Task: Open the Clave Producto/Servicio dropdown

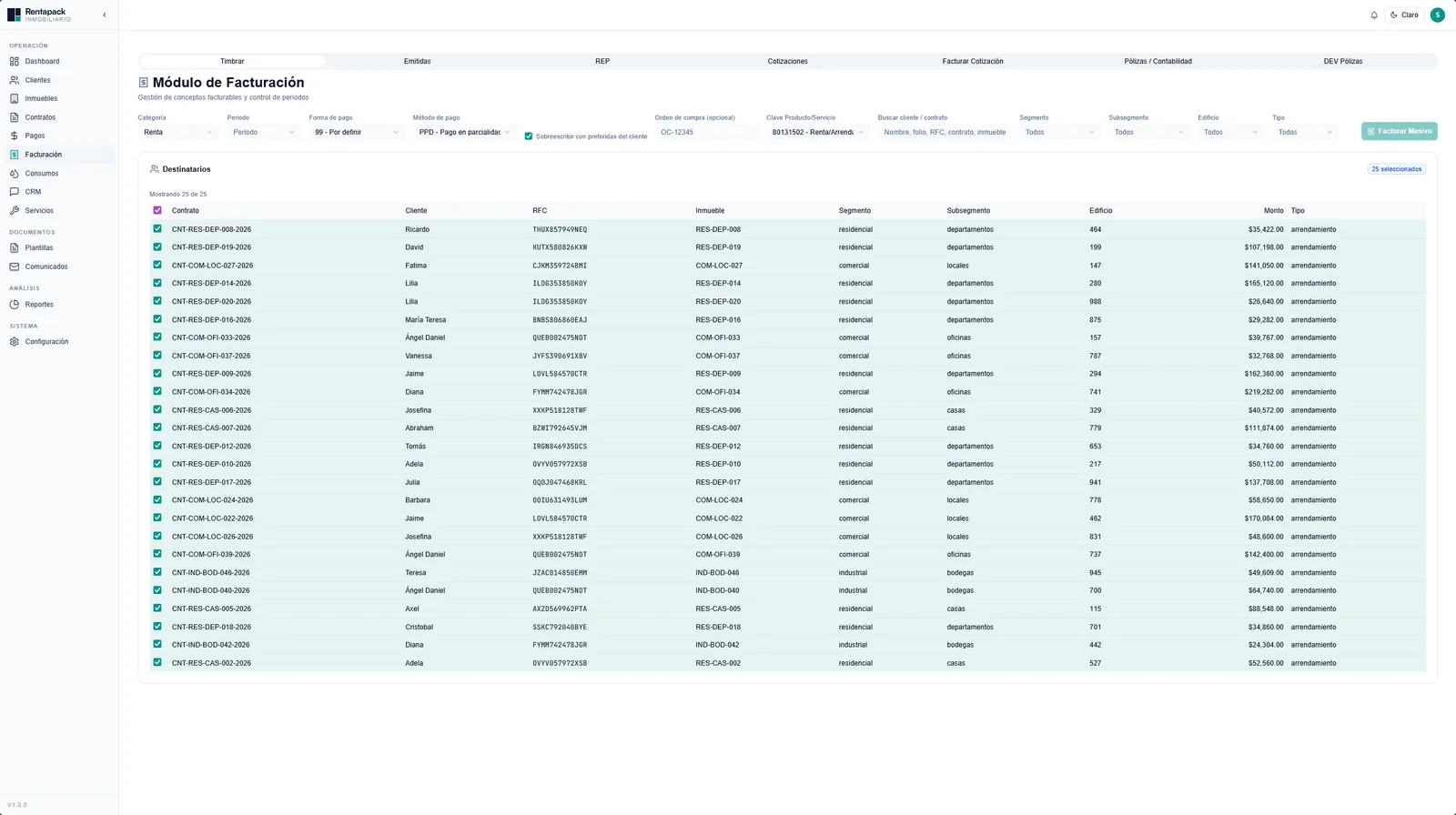Action: point(817,132)
